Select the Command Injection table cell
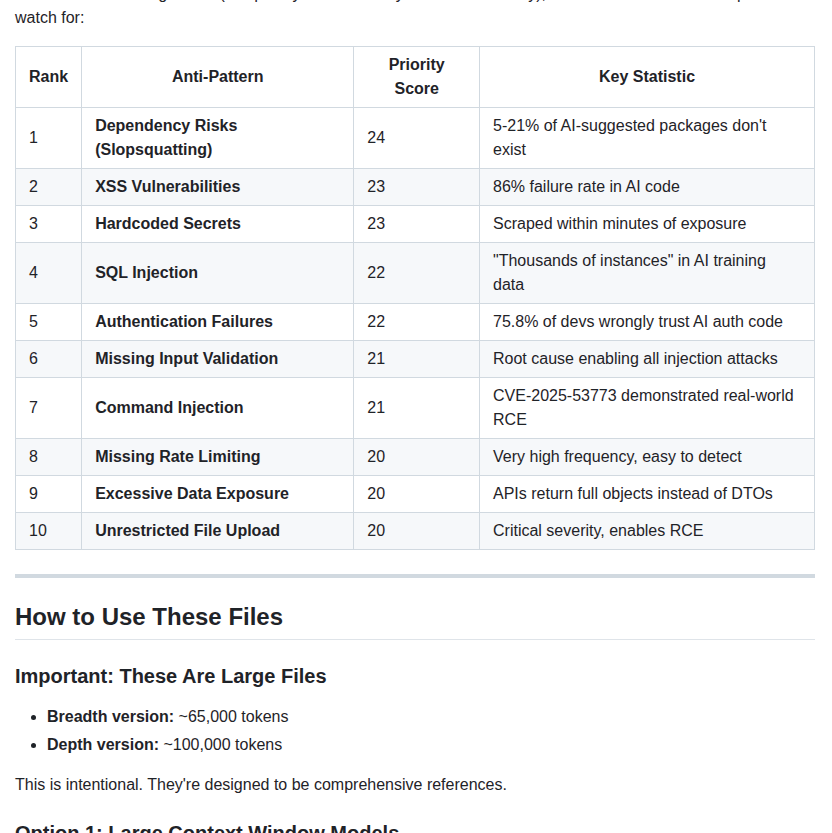Viewport: 832px width, 833px height. pos(169,408)
